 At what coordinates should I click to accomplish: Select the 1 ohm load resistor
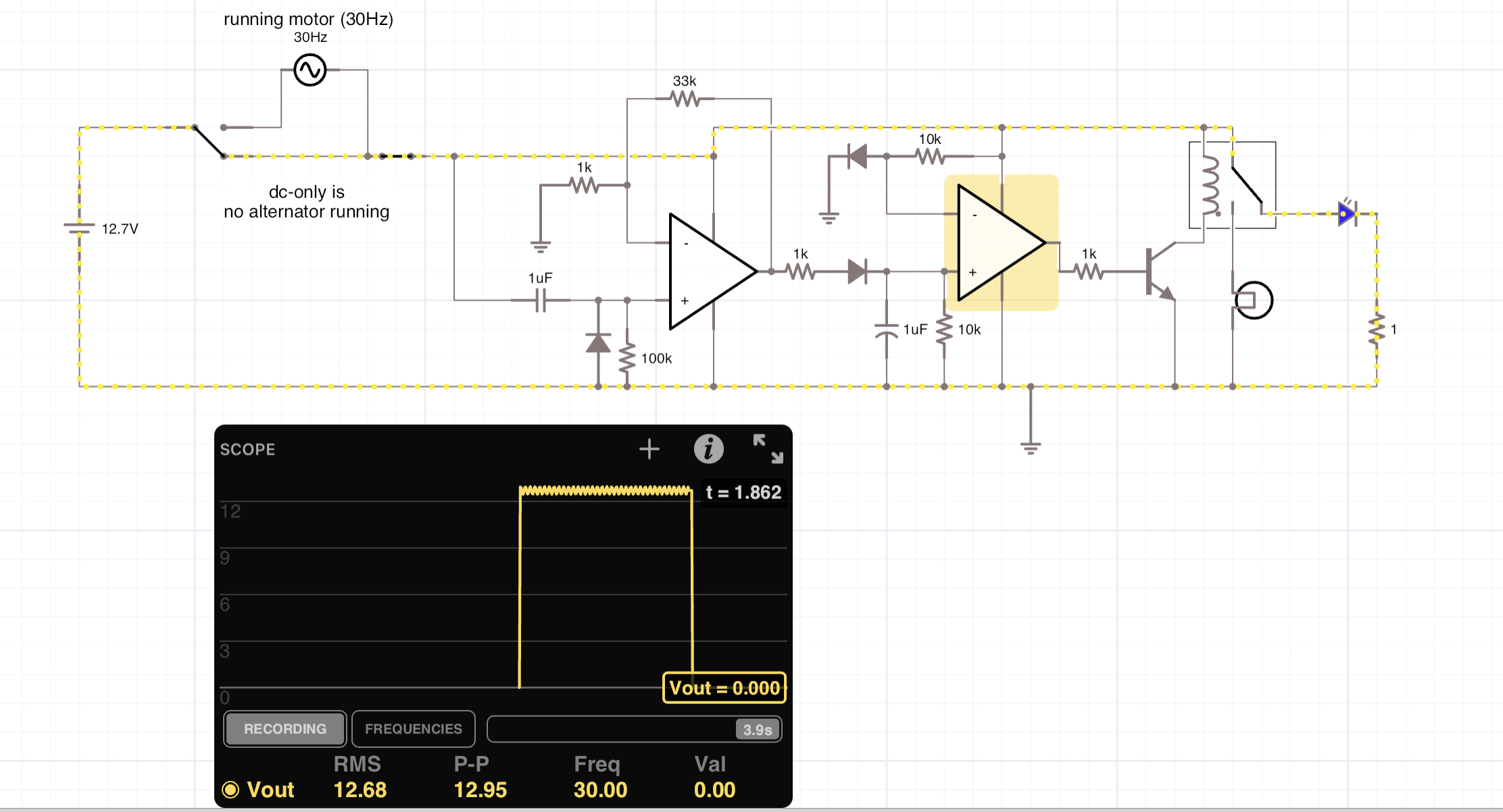point(1377,329)
